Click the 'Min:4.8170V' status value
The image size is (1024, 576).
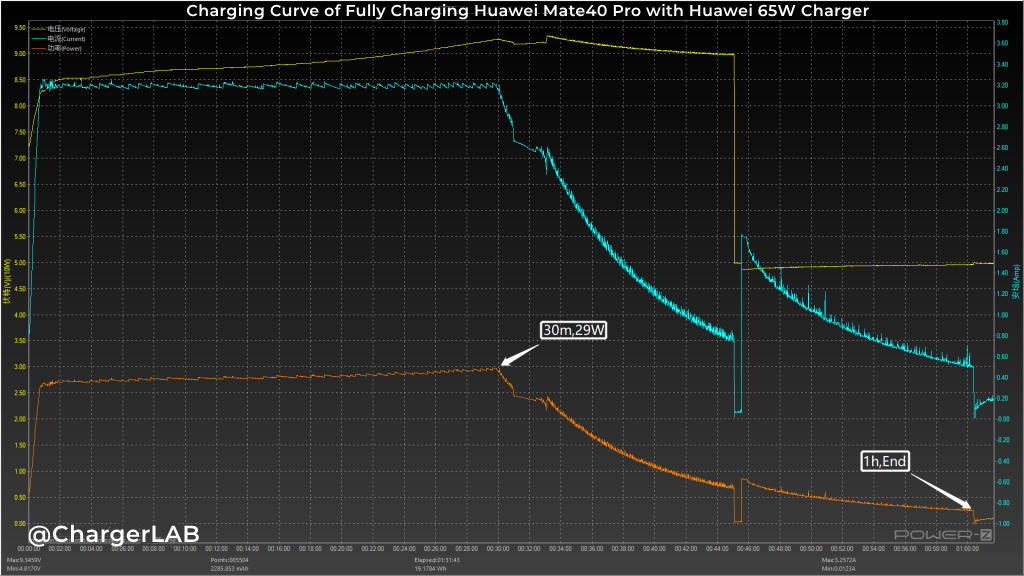click(x=24, y=568)
